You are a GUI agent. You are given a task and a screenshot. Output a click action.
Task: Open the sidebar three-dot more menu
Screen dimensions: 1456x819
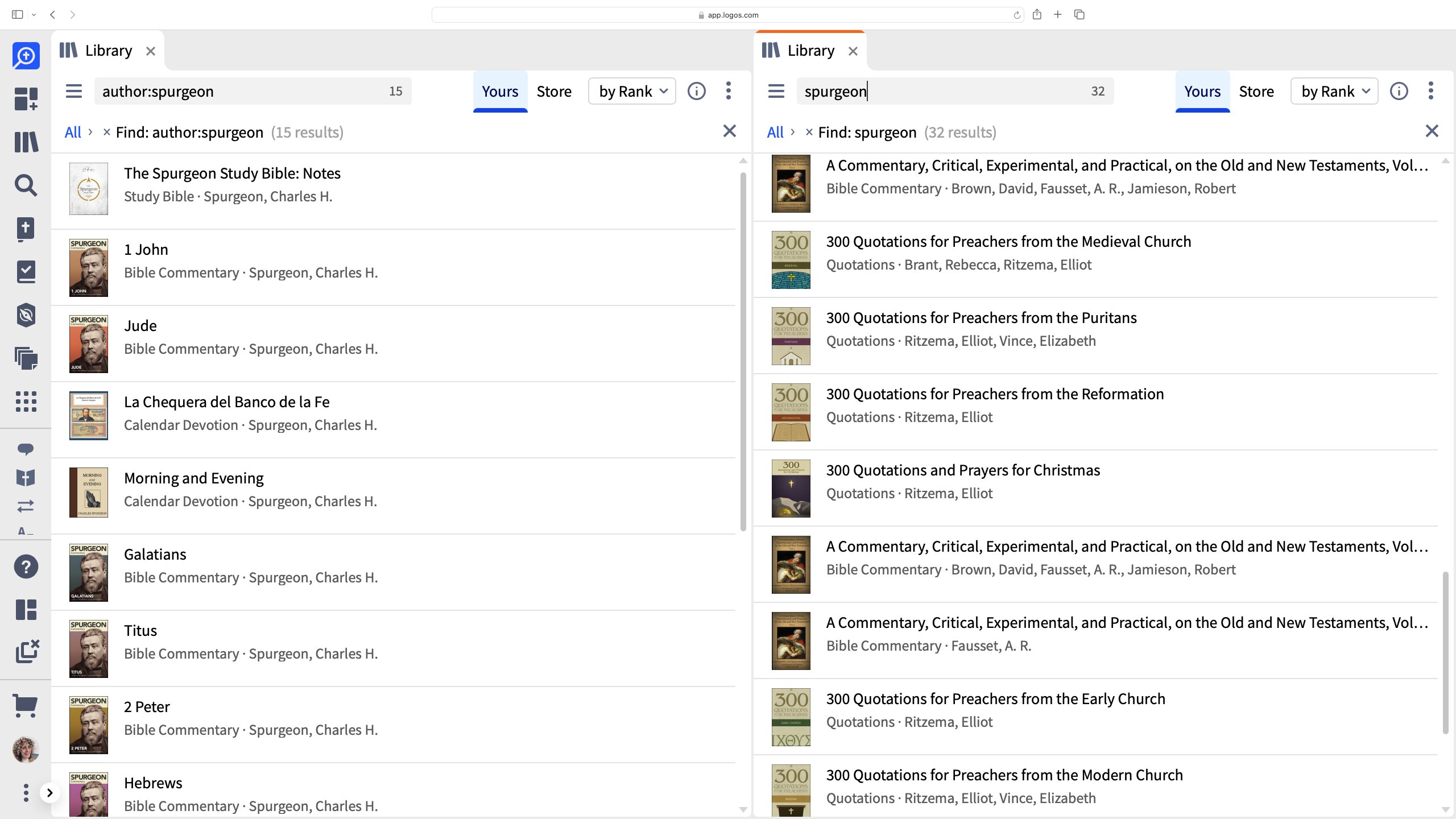click(26, 793)
